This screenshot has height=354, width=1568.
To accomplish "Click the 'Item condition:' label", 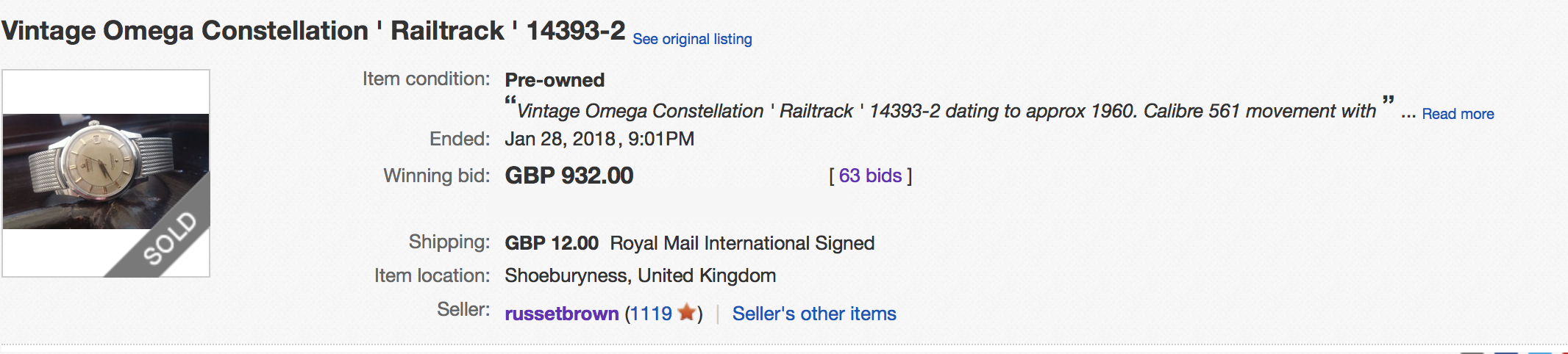I will pyautogui.click(x=426, y=79).
